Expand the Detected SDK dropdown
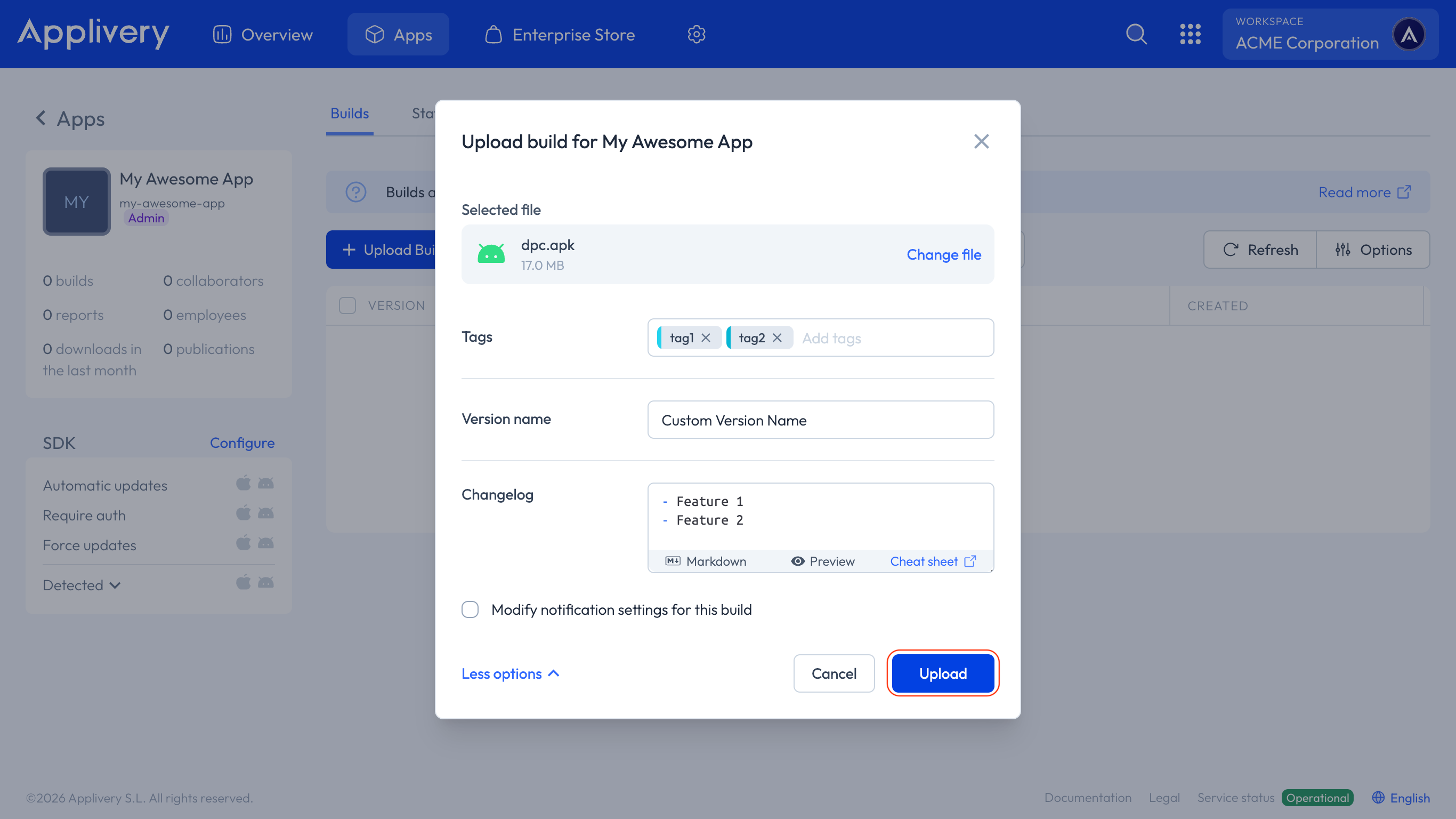 (x=82, y=585)
